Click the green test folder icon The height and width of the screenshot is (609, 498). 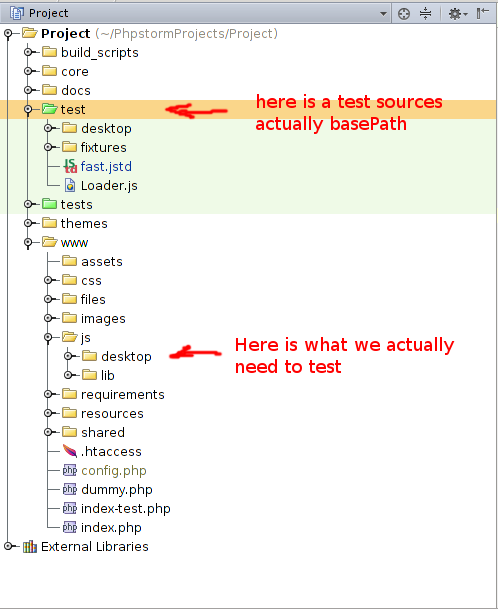click(49, 109)
